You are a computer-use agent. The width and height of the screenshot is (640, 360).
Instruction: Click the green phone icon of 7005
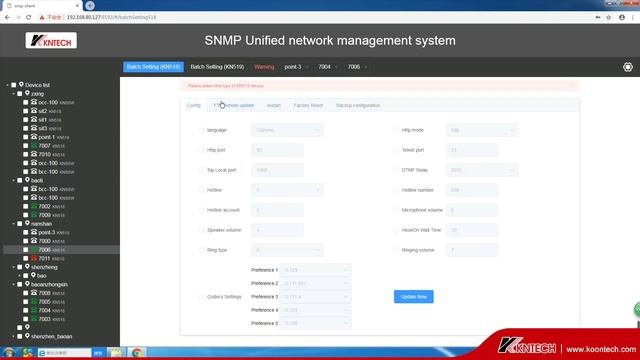coord(34,301)
